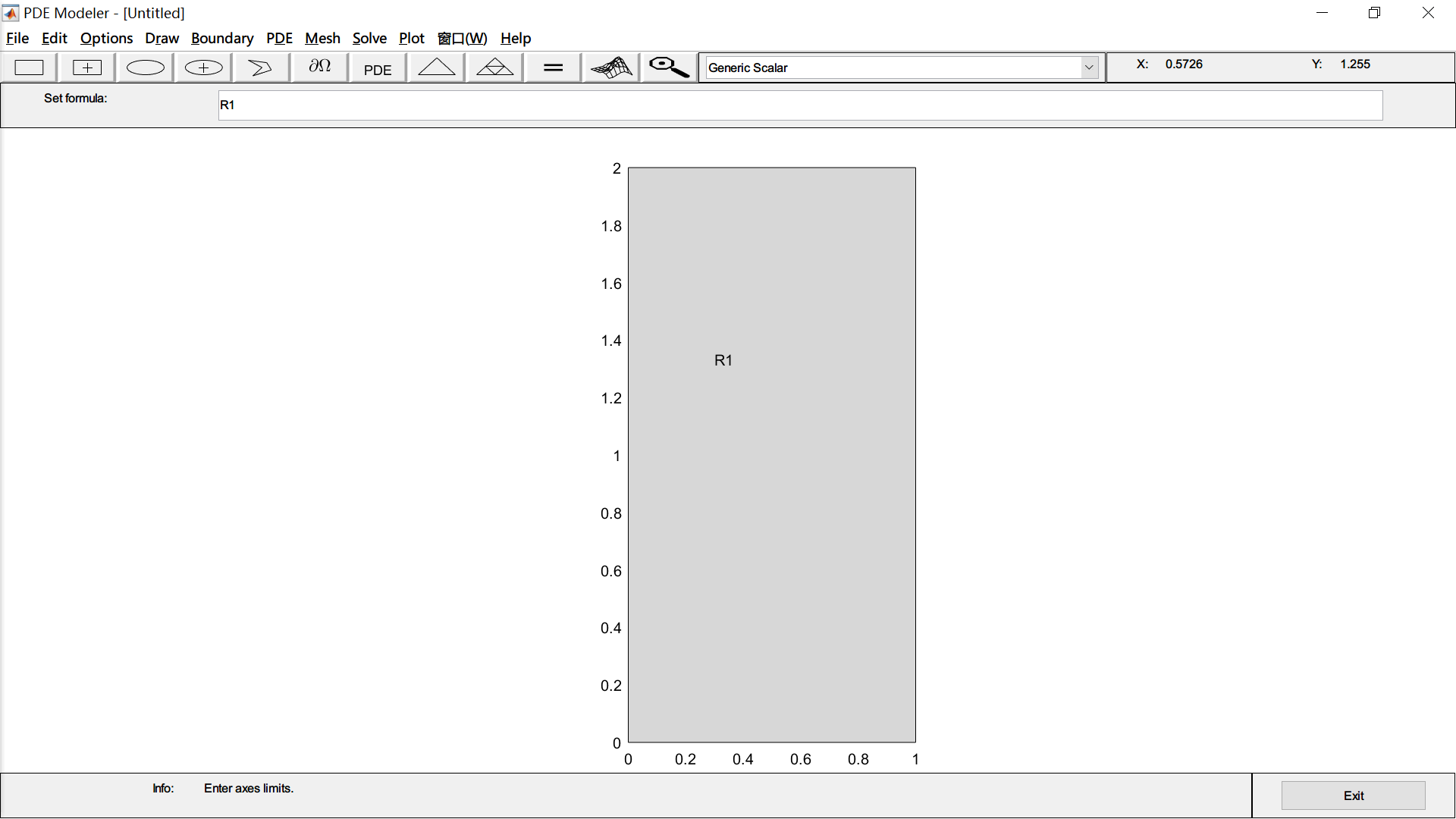Solve the PDE using the = icon

pyautogui.click(x=552, y=67)
